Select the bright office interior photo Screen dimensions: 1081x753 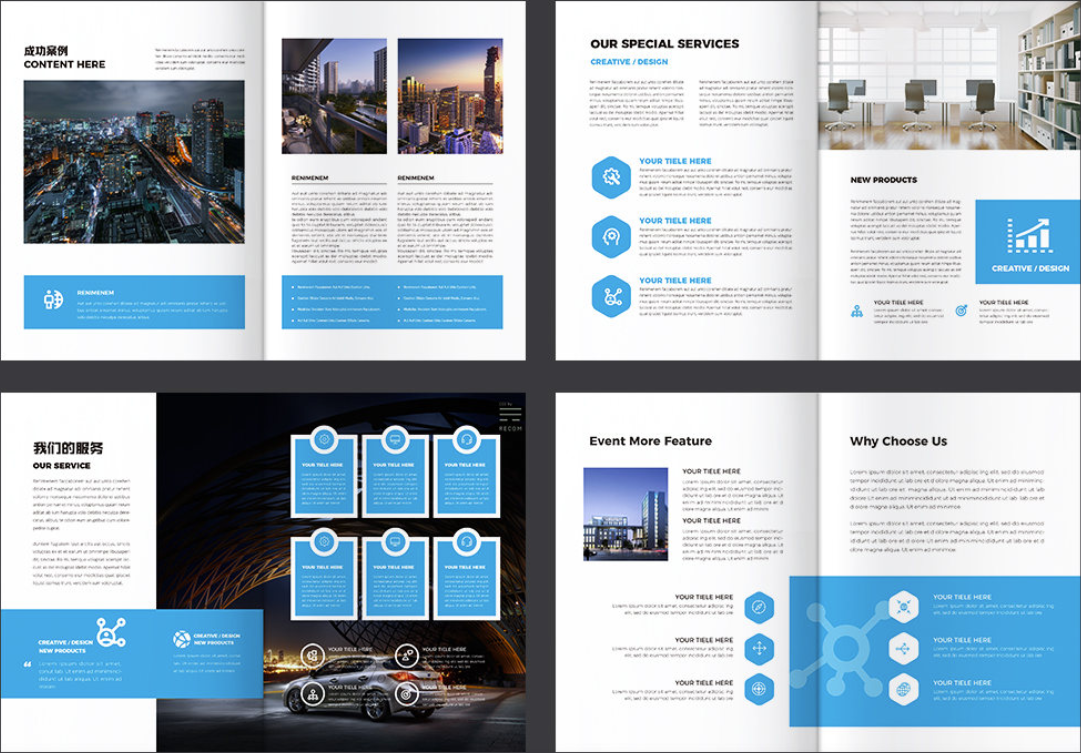tap(949, 74)
